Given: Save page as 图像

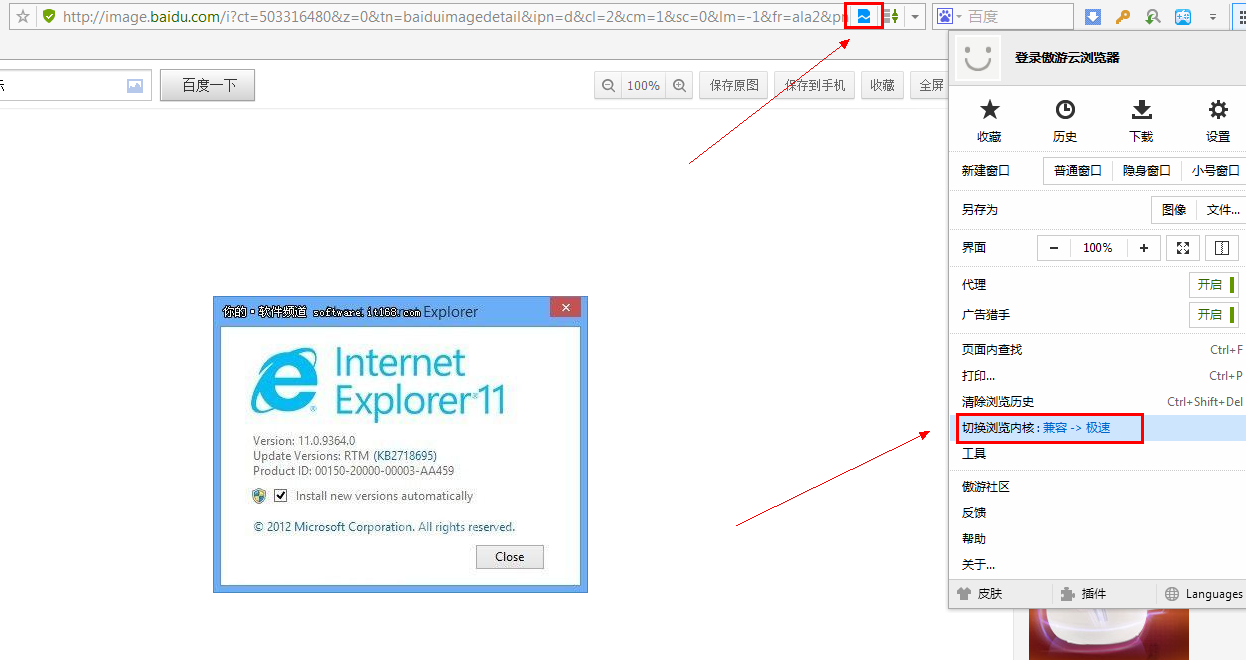Looking at the screenshot, I should pyautogui.click(x=1174, y=210).
